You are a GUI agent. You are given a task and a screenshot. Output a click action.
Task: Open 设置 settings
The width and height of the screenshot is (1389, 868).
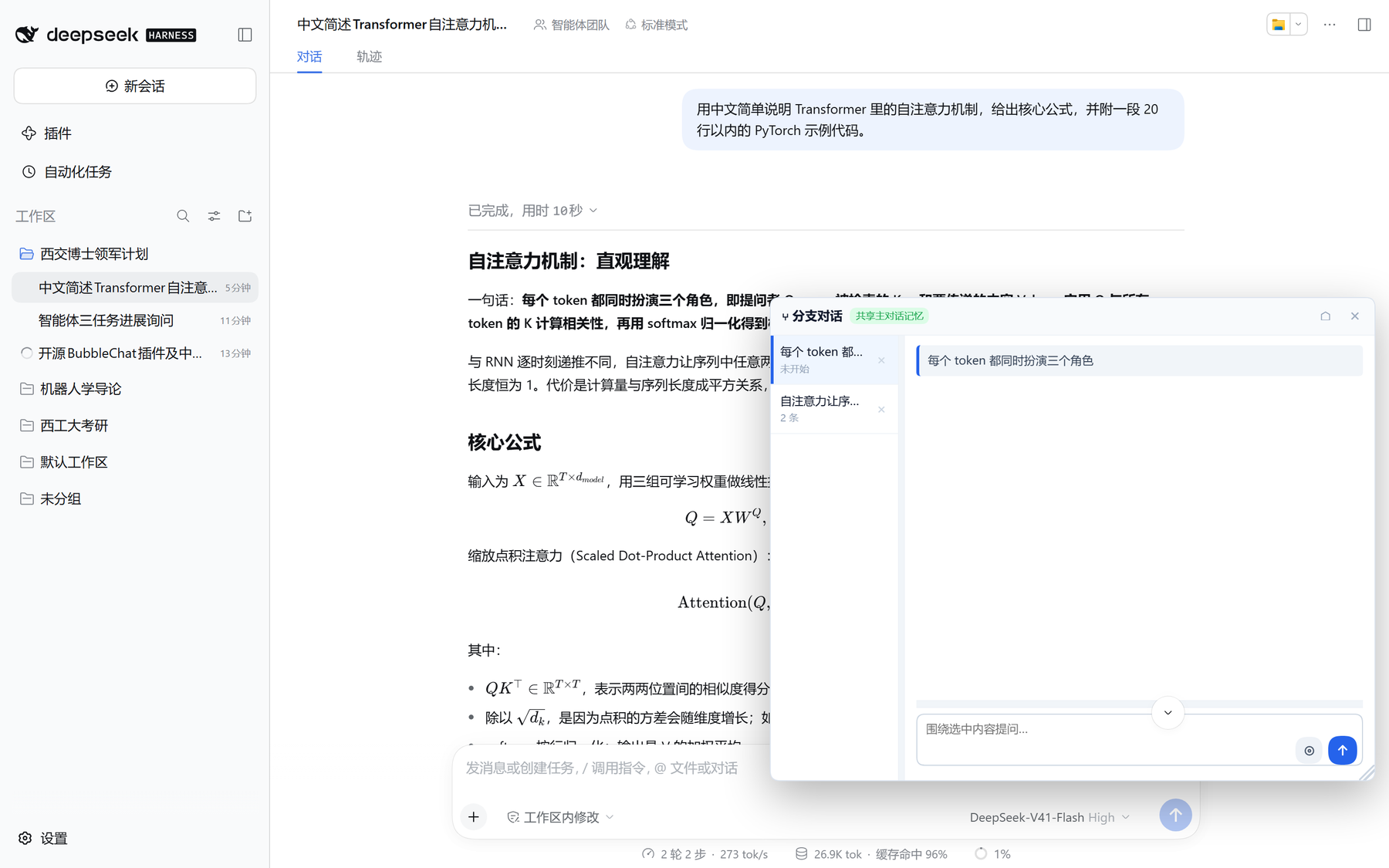point(43,838)
